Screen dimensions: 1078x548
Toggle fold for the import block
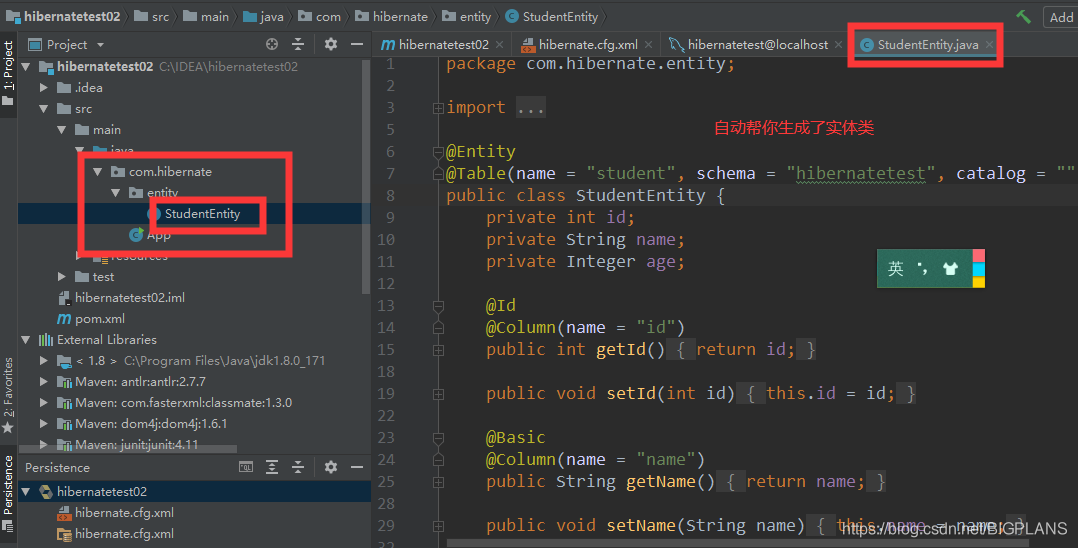pos(437,107)
